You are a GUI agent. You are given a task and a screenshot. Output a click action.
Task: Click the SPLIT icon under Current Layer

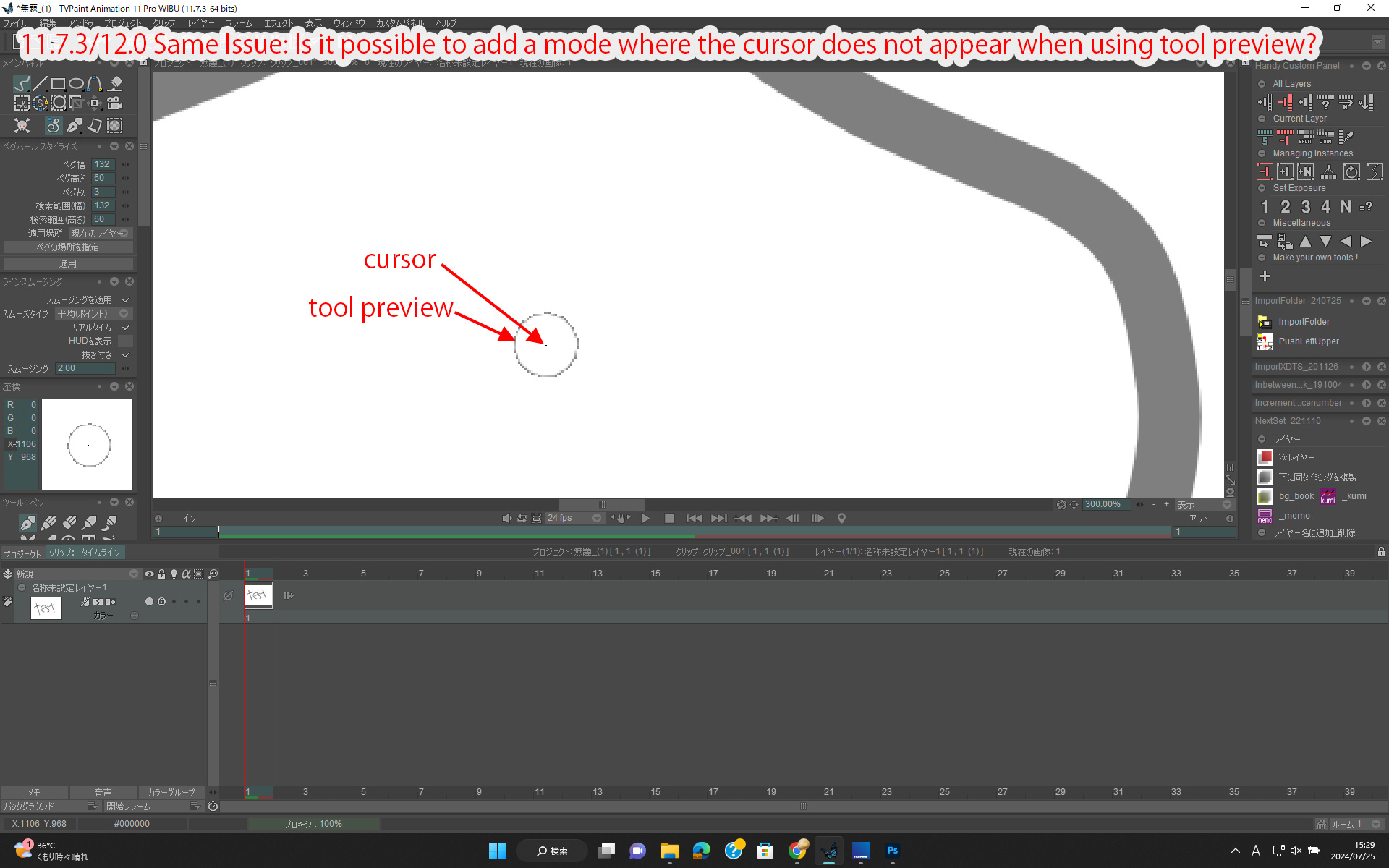[x=1305, y=137]
